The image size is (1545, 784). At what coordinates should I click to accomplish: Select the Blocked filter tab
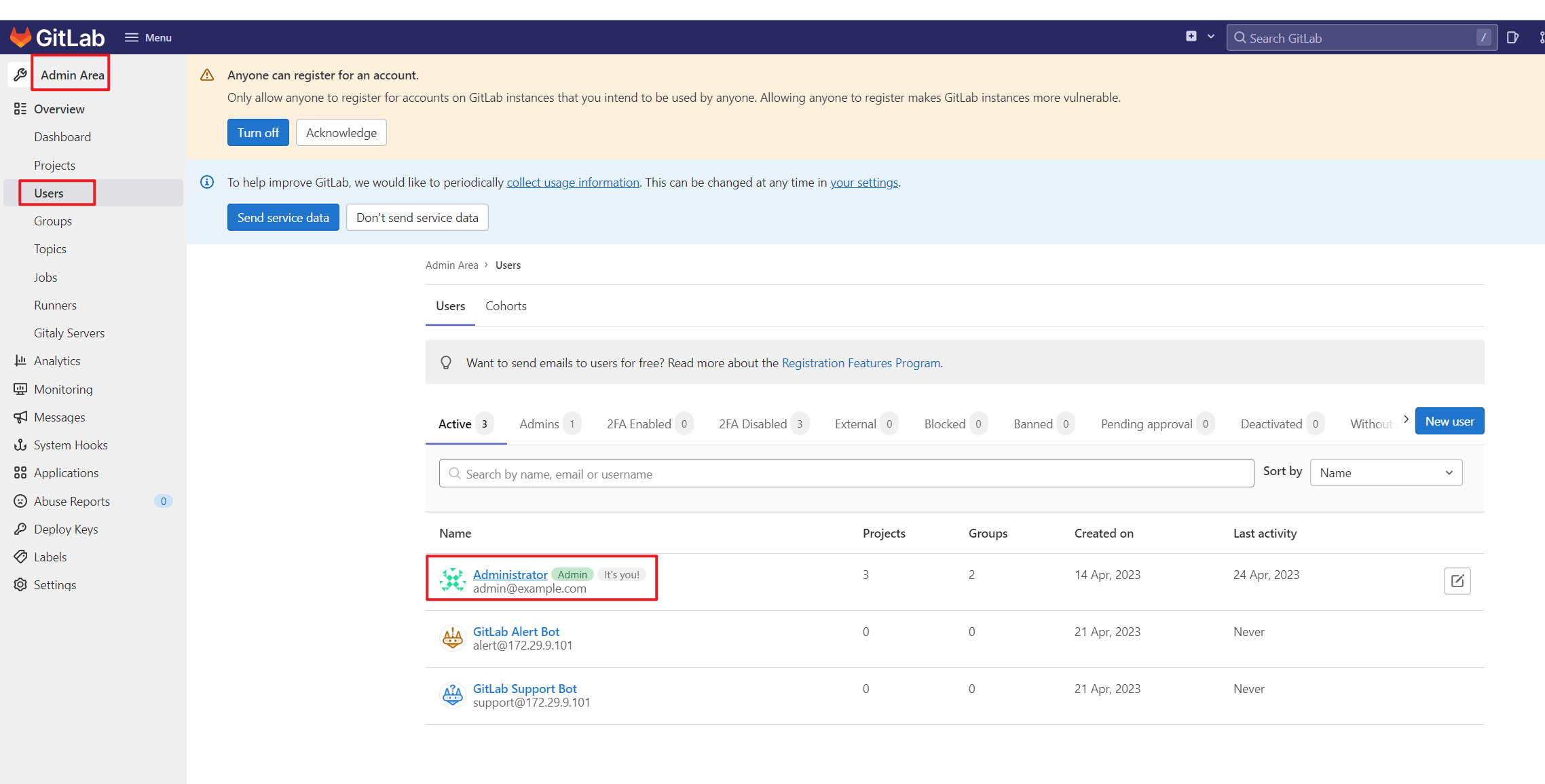[x=956, y=424]
